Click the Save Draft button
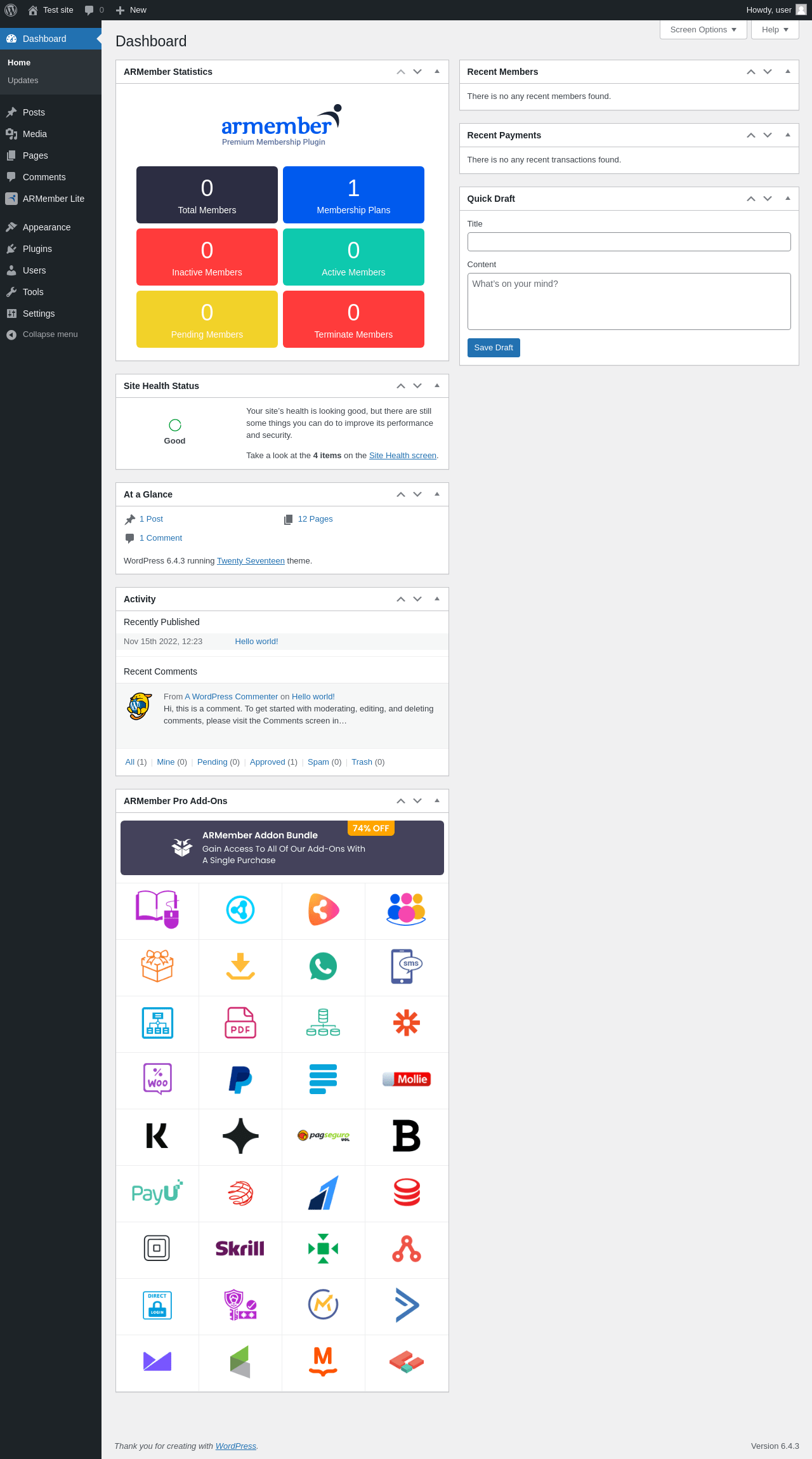This screenshot has width=812, height=1459. [x=494, y=348]
